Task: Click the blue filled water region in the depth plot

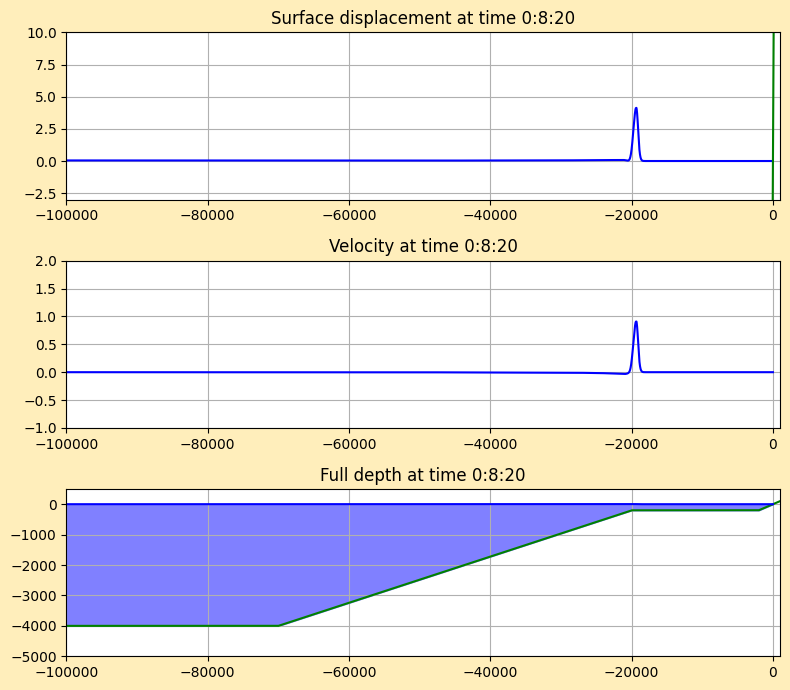Action: click(x=200, y=560)
